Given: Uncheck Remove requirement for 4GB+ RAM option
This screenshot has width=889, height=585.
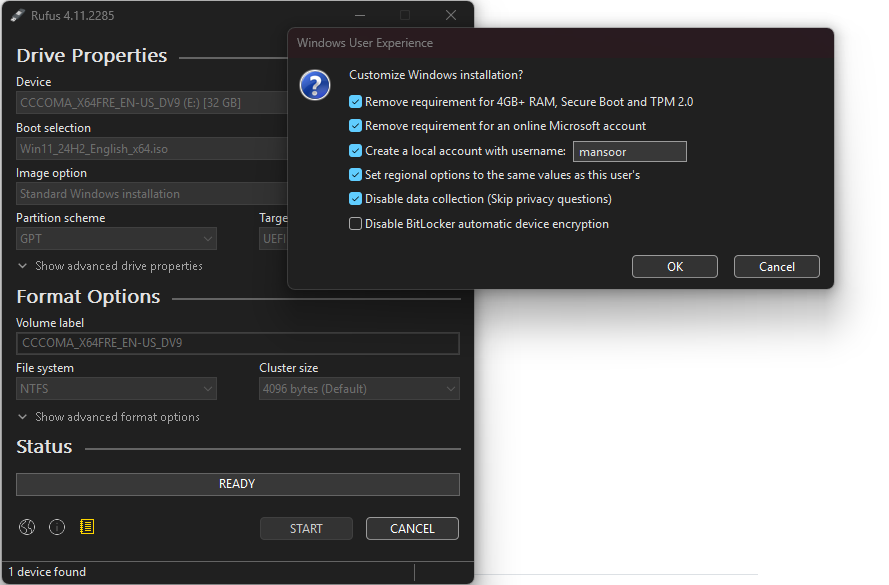Looking at the screenshot, I should 355,102.
